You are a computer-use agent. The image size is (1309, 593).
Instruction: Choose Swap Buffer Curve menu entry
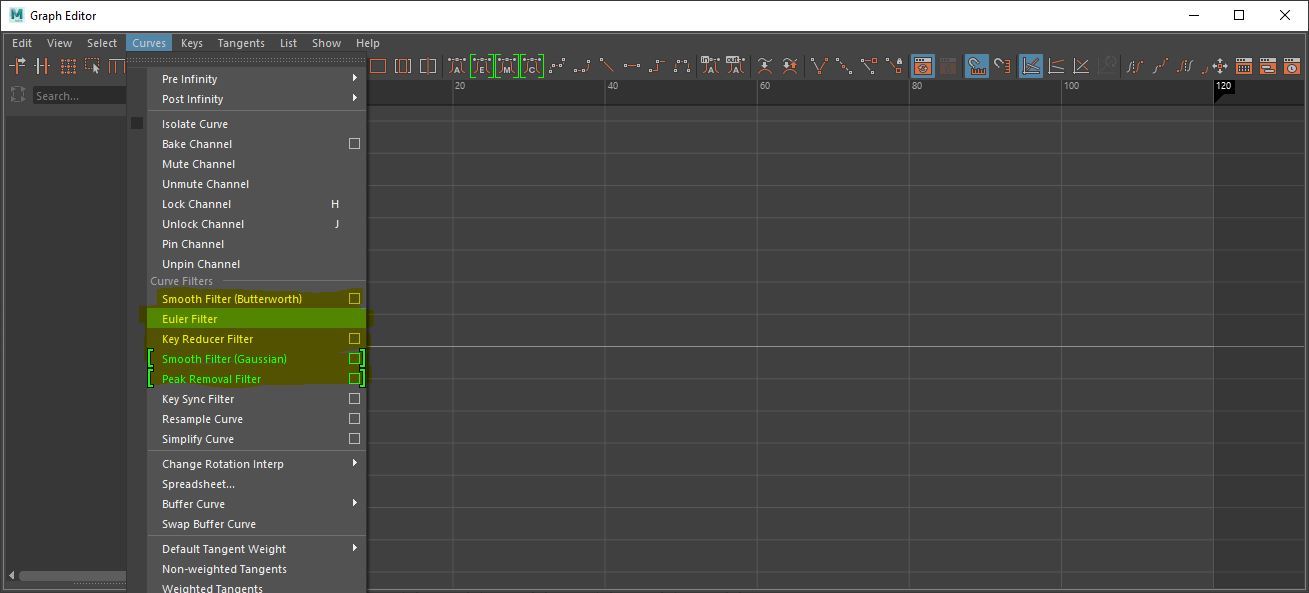pos(256,524)
